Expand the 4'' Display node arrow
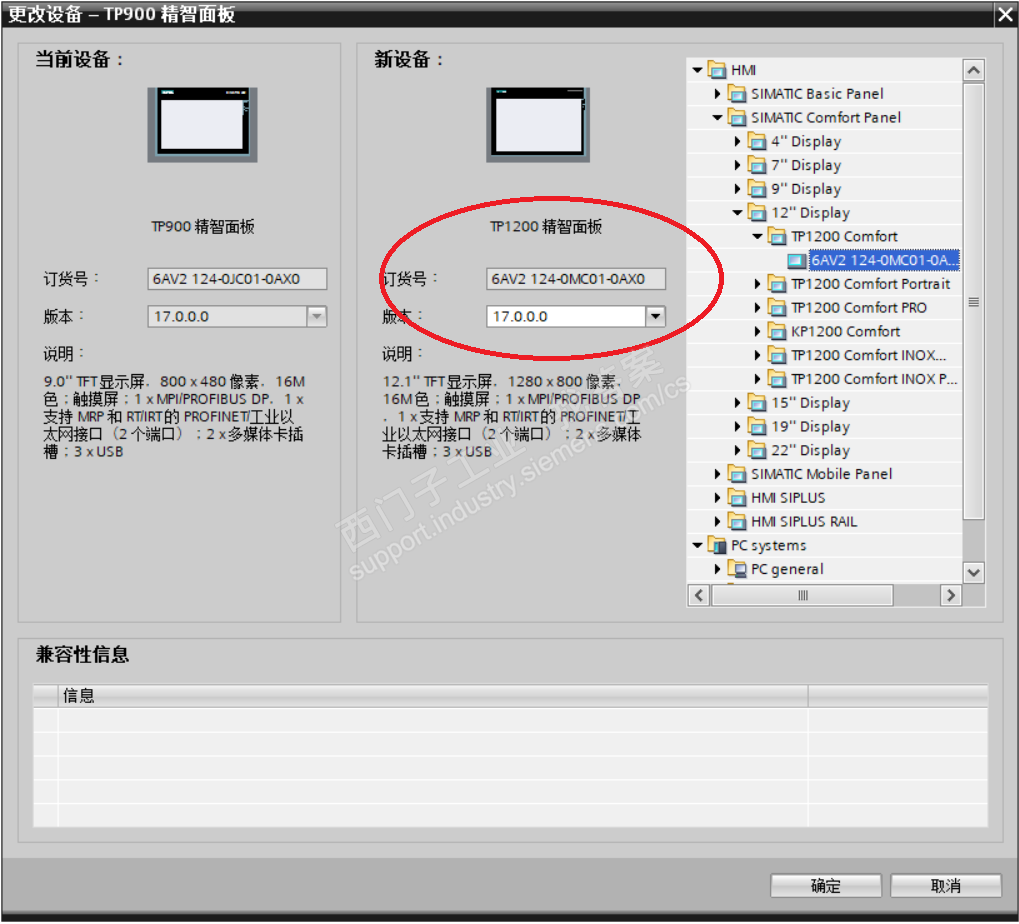The height and width of the screenshot is (924, 1019). point(738,142)
